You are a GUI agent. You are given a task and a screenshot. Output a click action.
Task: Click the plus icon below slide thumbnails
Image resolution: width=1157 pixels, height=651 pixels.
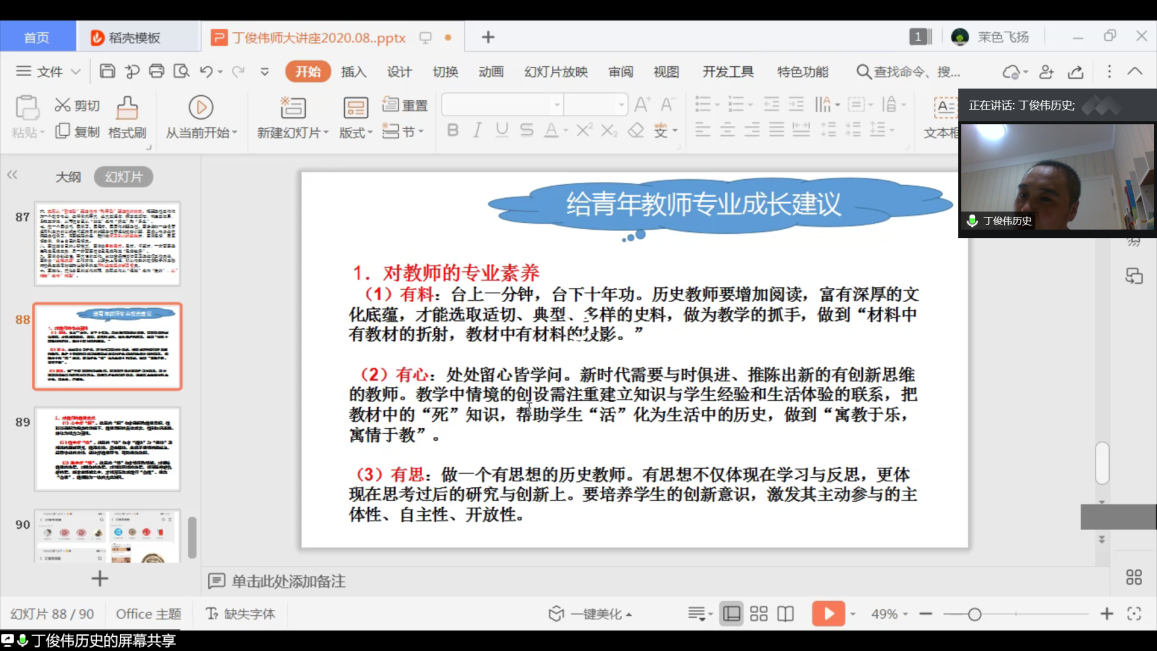point(99,578)
